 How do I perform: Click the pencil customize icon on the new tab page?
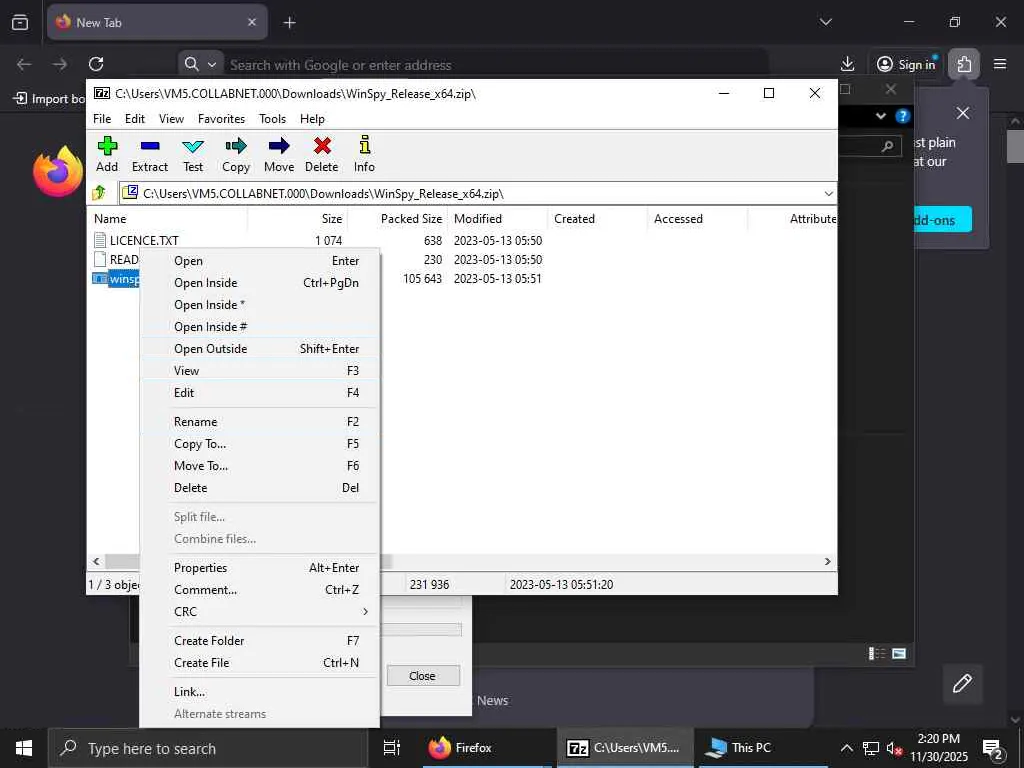(x=962, y=684)
